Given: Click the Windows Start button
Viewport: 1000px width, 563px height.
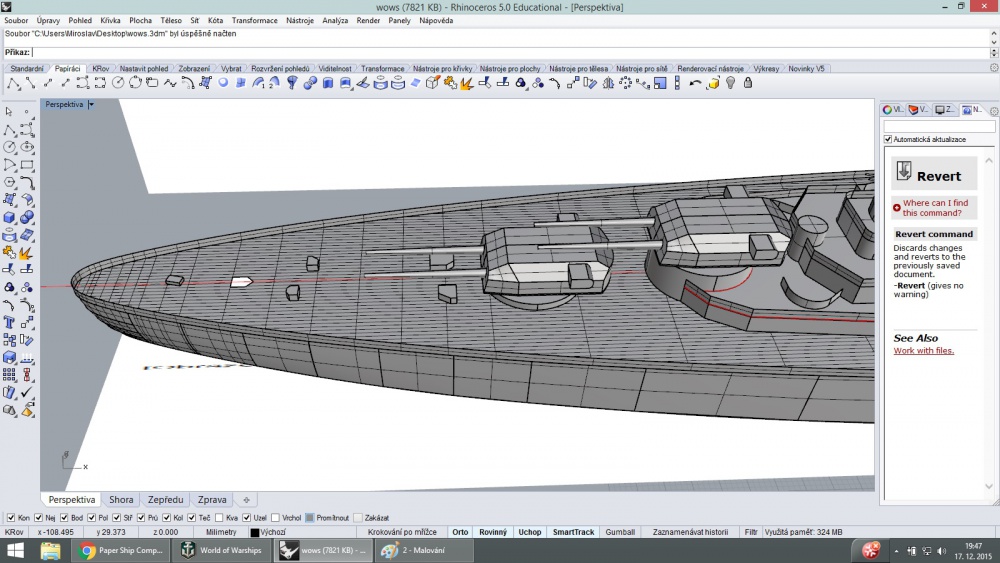Looking at the screenshot, I should (x=15, y=550).
